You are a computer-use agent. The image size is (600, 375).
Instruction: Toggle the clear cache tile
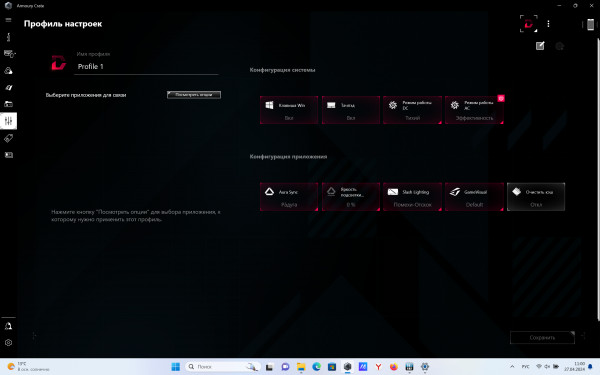(x=536, y=197)
